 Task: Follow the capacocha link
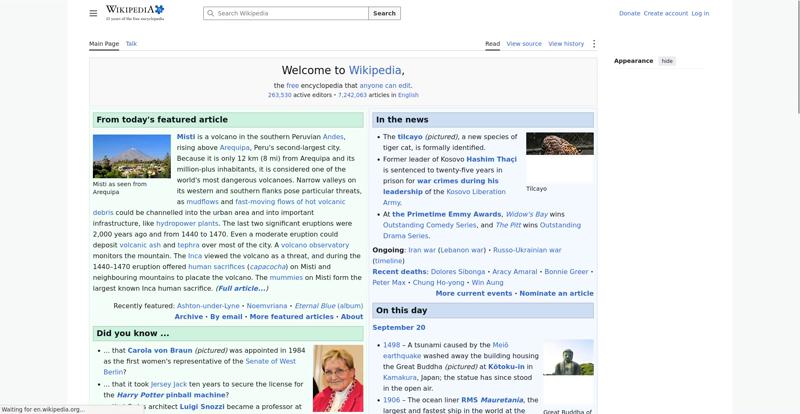pos(266,267)
